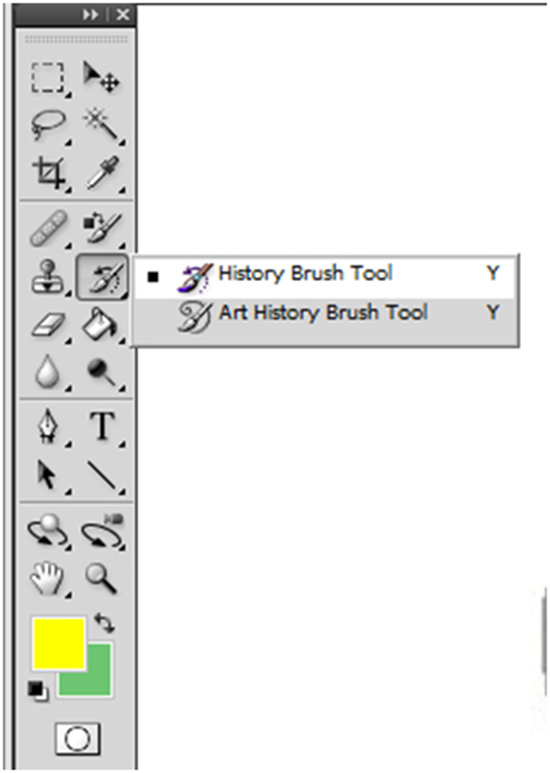Reset default black and white colors
The width and height of the screenshot is (550, 773).
click(x=38, y=691)
